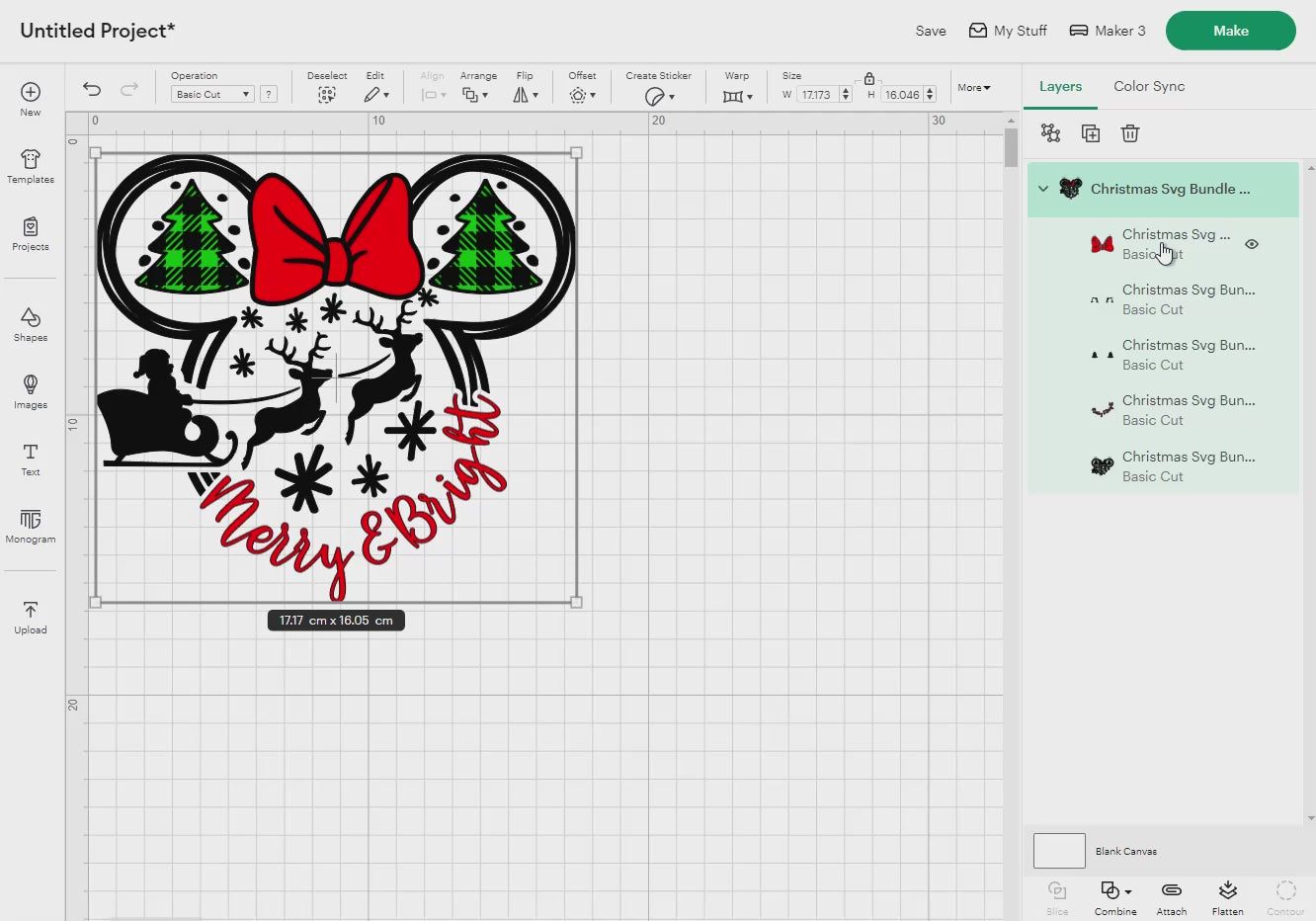The height and width of the screenshot is (921, 1316).
Task: Click the Untitled Project title
Action: (97, 31)
